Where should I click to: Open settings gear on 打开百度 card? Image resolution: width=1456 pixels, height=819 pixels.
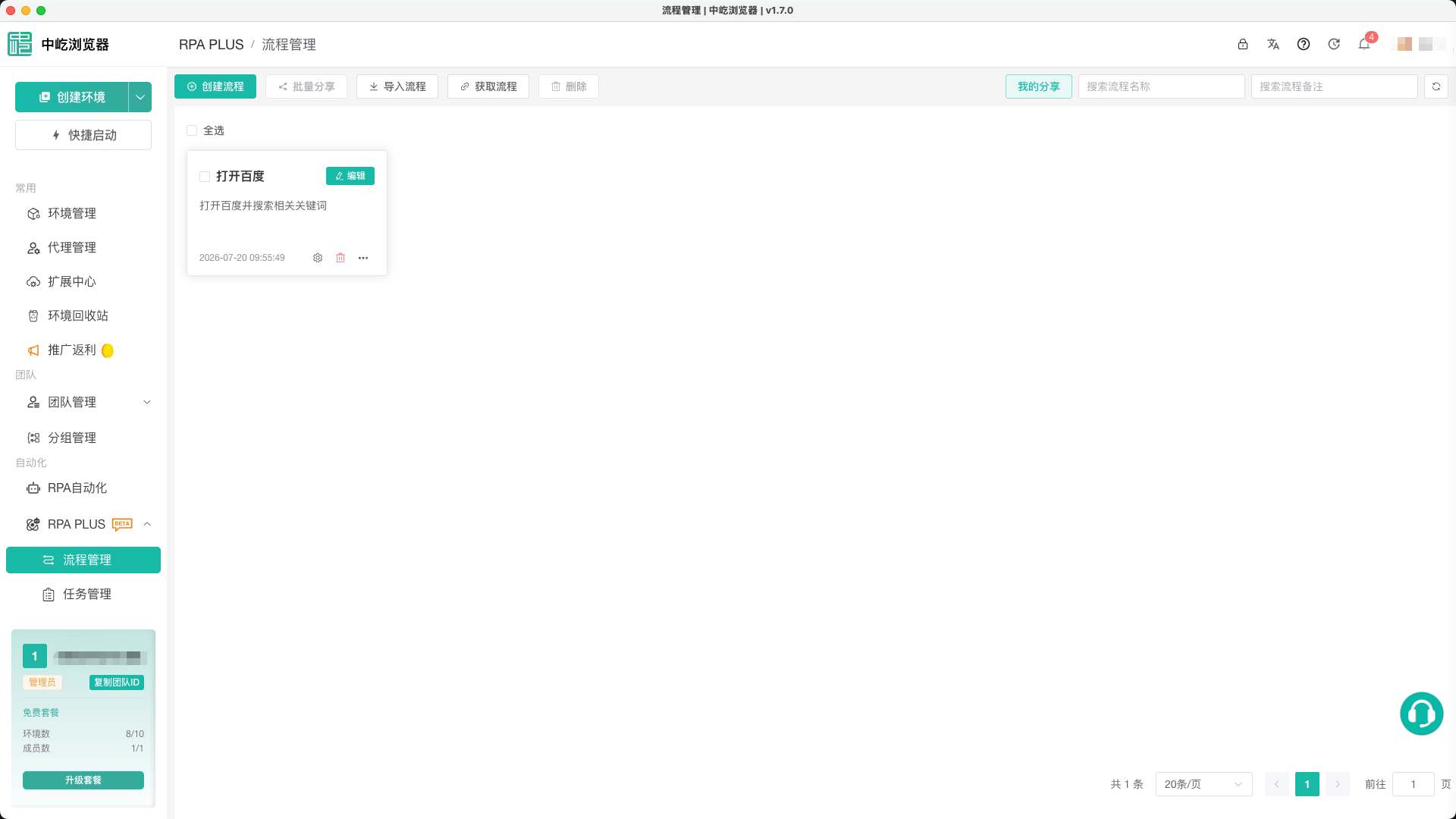click(x=318, y=258)
